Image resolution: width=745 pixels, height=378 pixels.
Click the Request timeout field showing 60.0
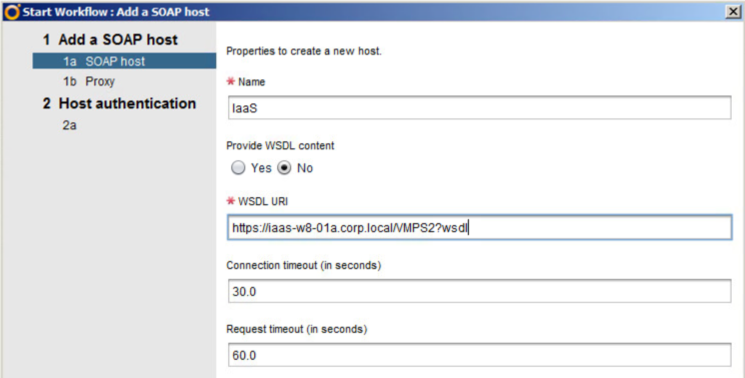pyautogui.click(x=479, y=355)
